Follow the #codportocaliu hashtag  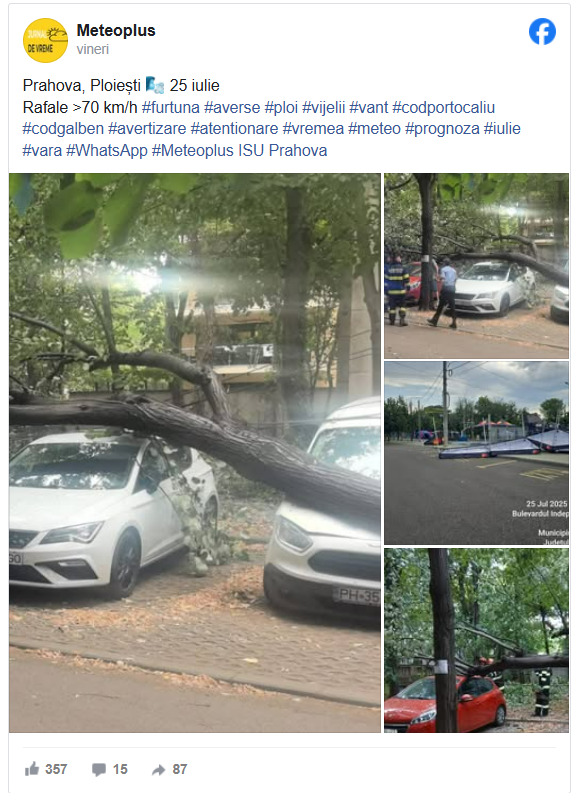pyautogui.click(x=444, y=107)
